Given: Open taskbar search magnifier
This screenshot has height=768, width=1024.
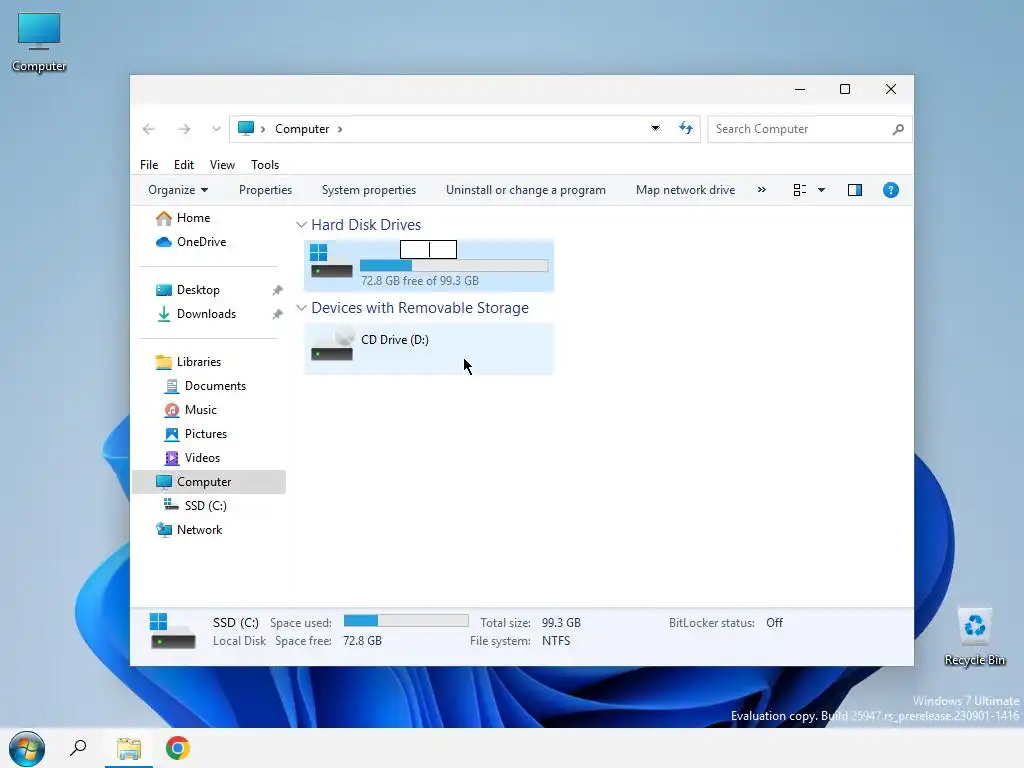Looking at the screenshot, I should pos(78,748).
